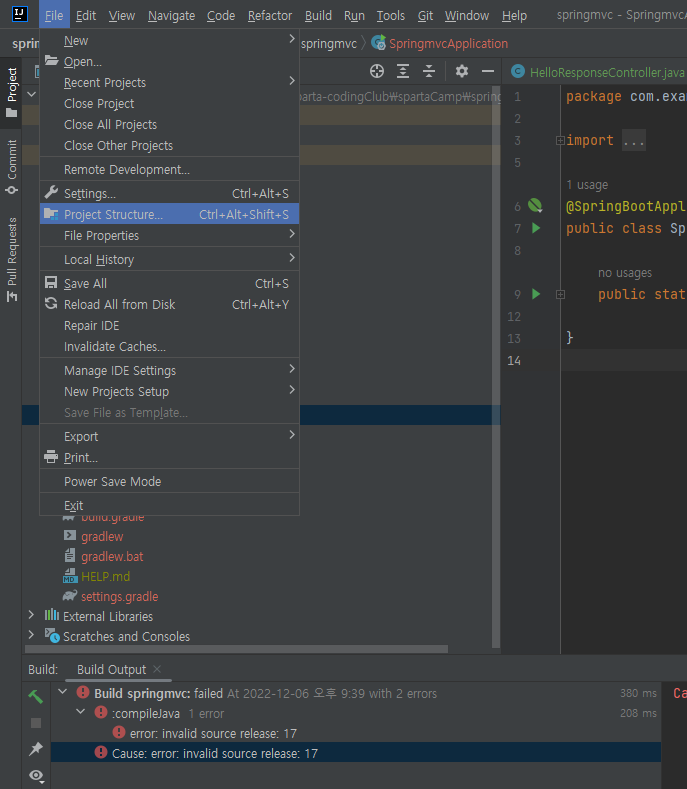Choose Repair IDE from File menu

(x=169, y=325)
